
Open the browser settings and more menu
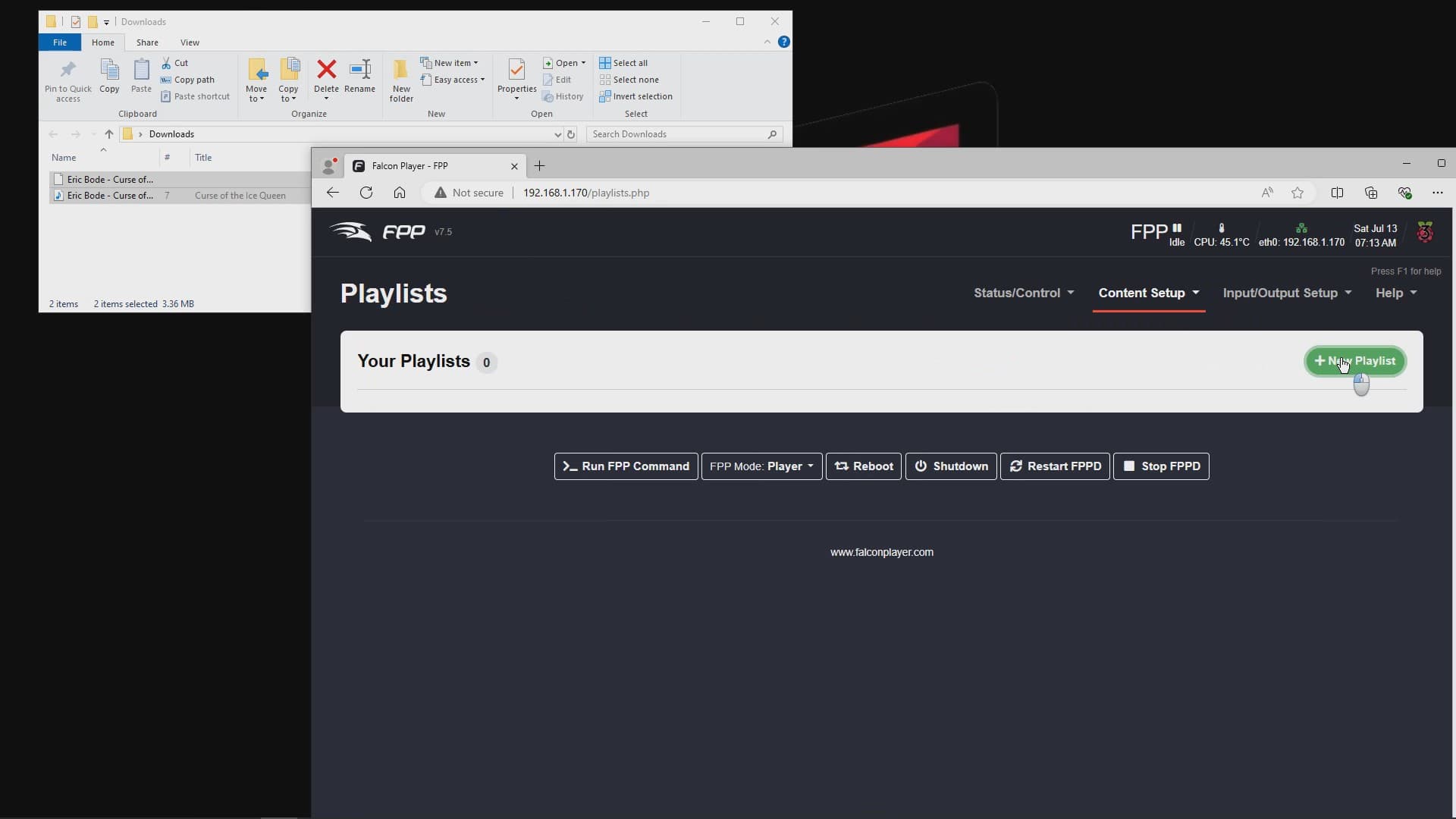pos(1438,193)
